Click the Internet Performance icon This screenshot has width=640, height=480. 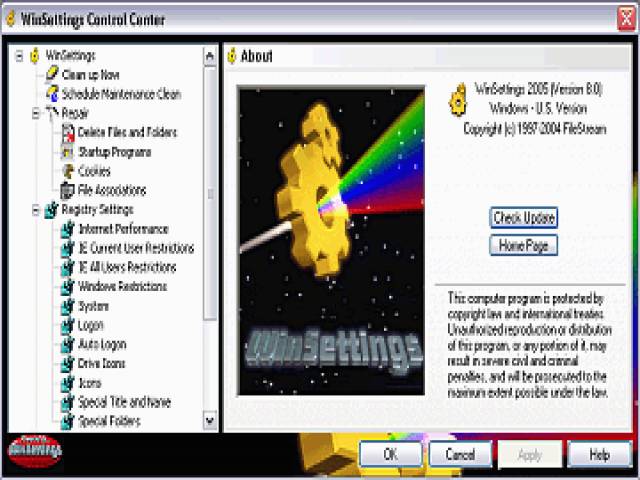coord(67,229)
